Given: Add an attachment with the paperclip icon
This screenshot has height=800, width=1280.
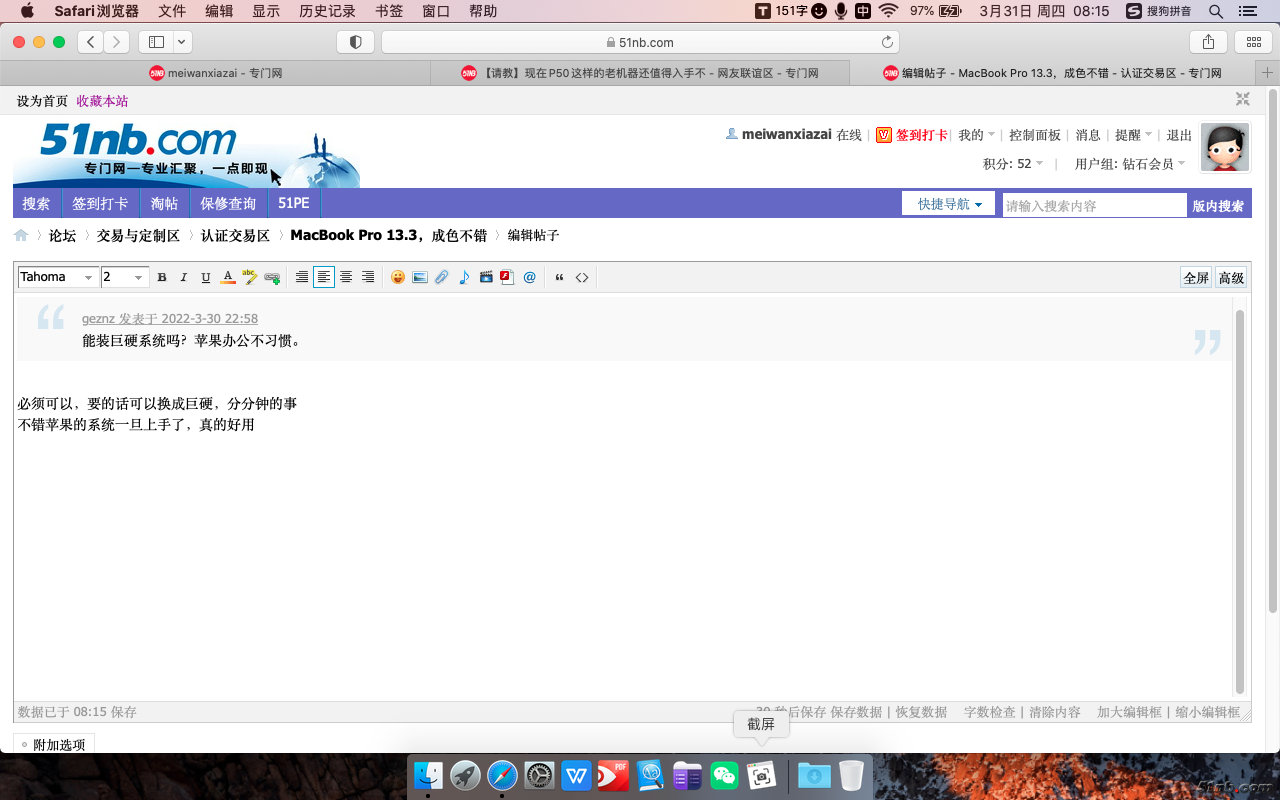Looking at the screenshot, I should 442,277.
